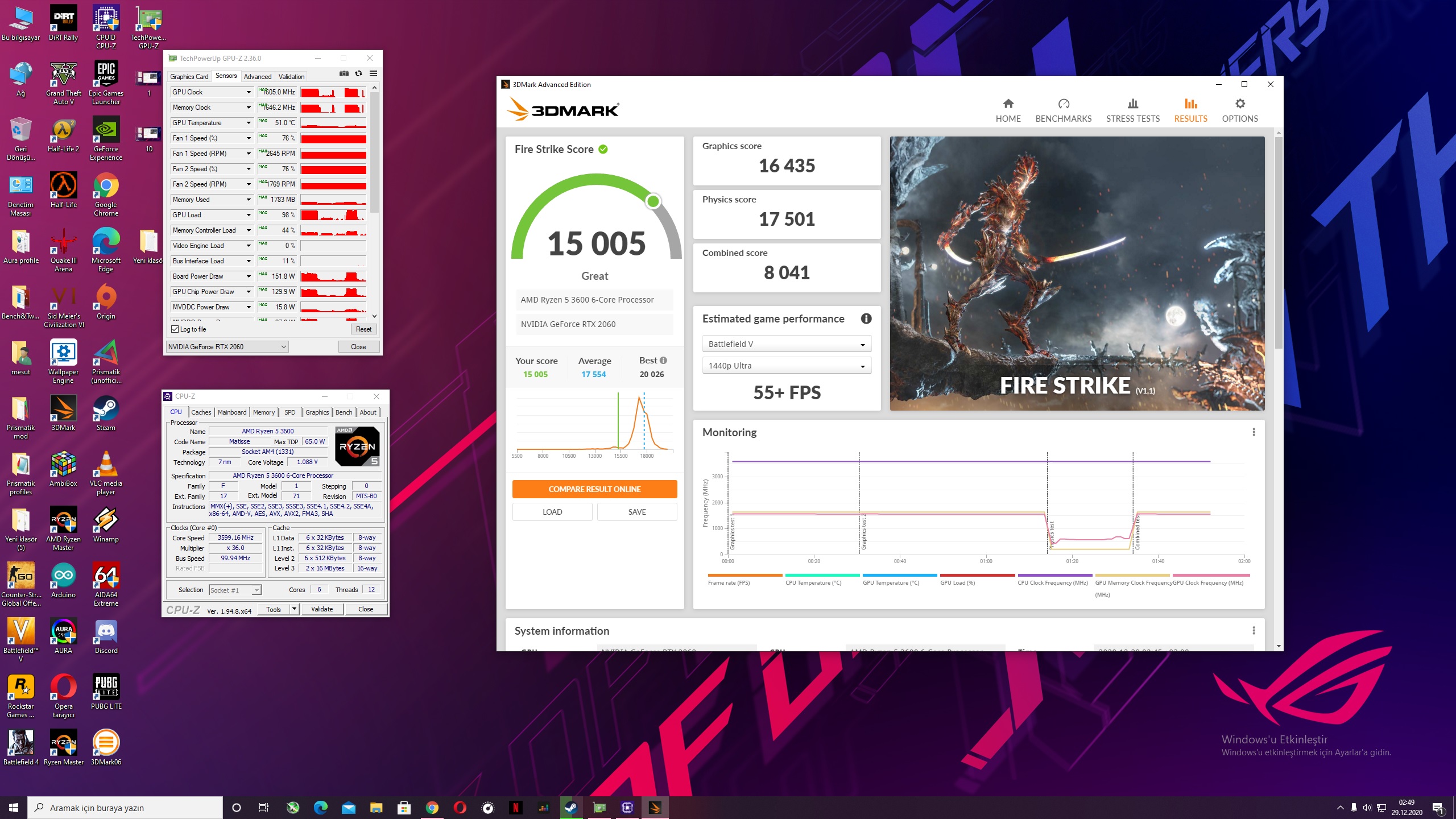Screen dimensions: 1456x819
Task: Open the VLC media player desktop icon
Action: (106, 473)
